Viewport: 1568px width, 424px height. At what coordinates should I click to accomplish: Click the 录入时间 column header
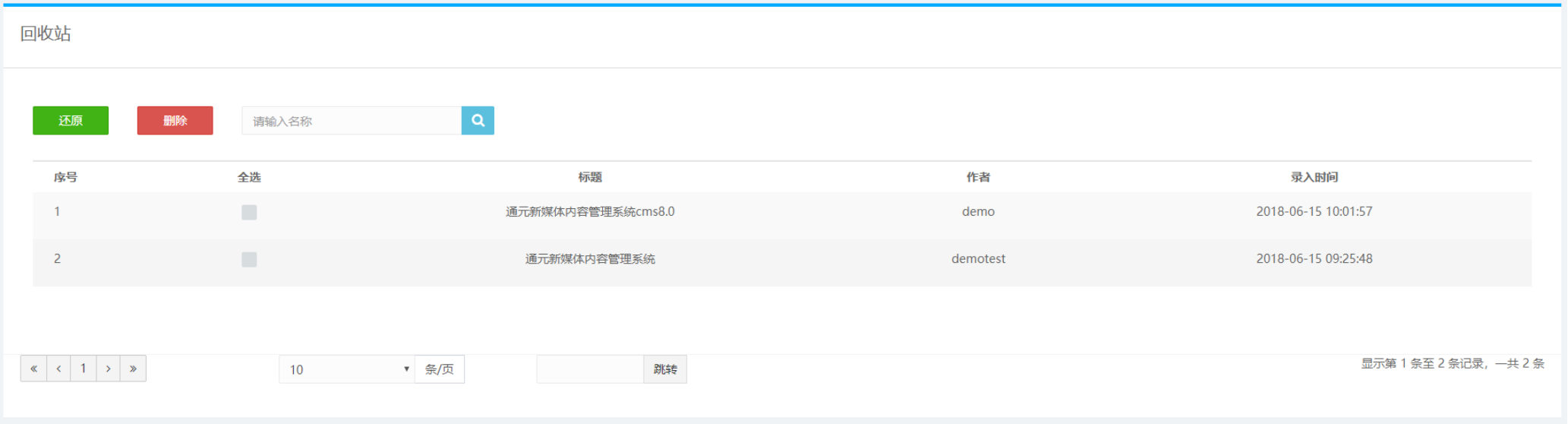(x=1314, y=177)
